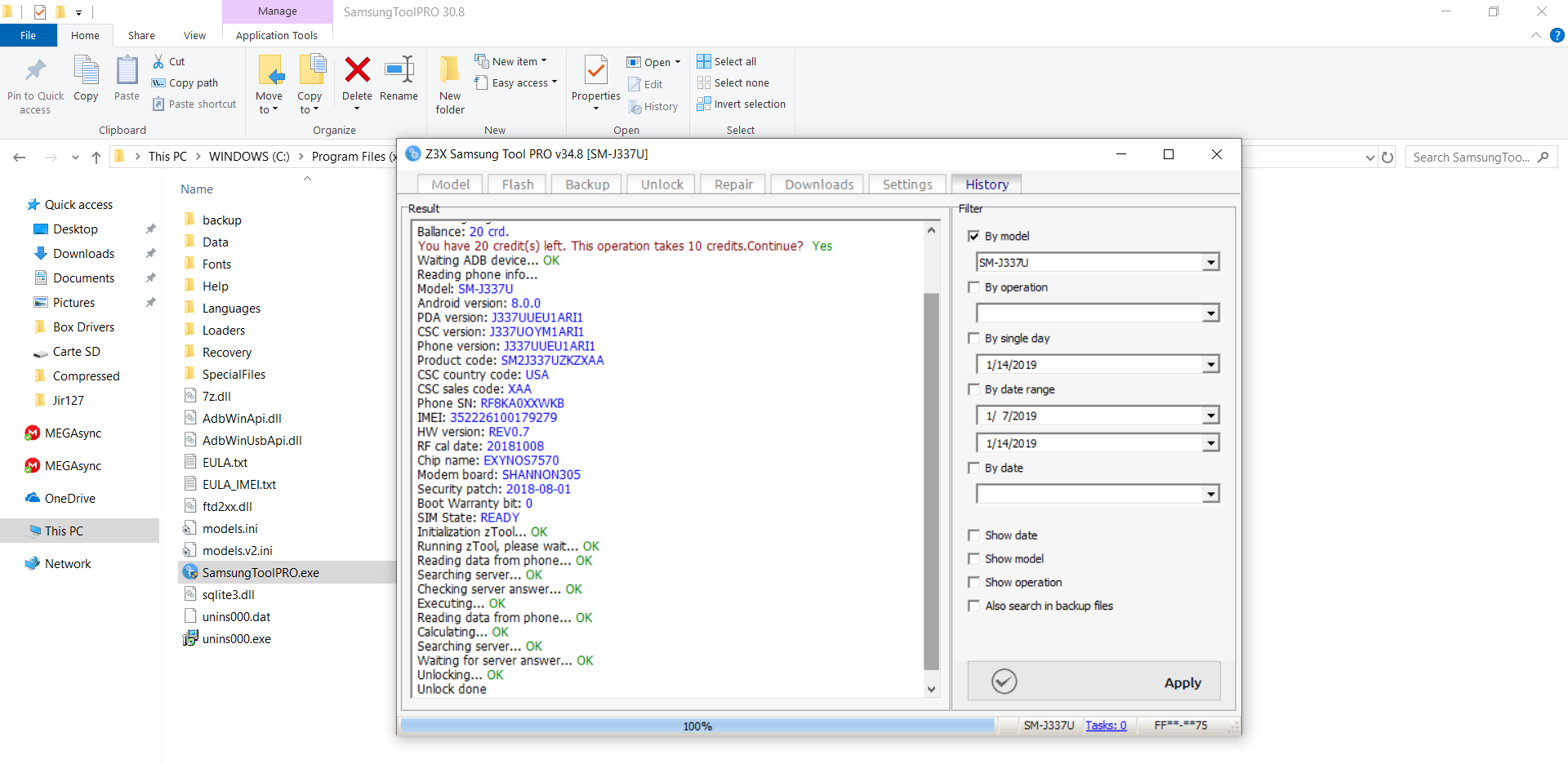
Task: Click first MEGAsync entry in navigation pane
Action: (73, 433)
